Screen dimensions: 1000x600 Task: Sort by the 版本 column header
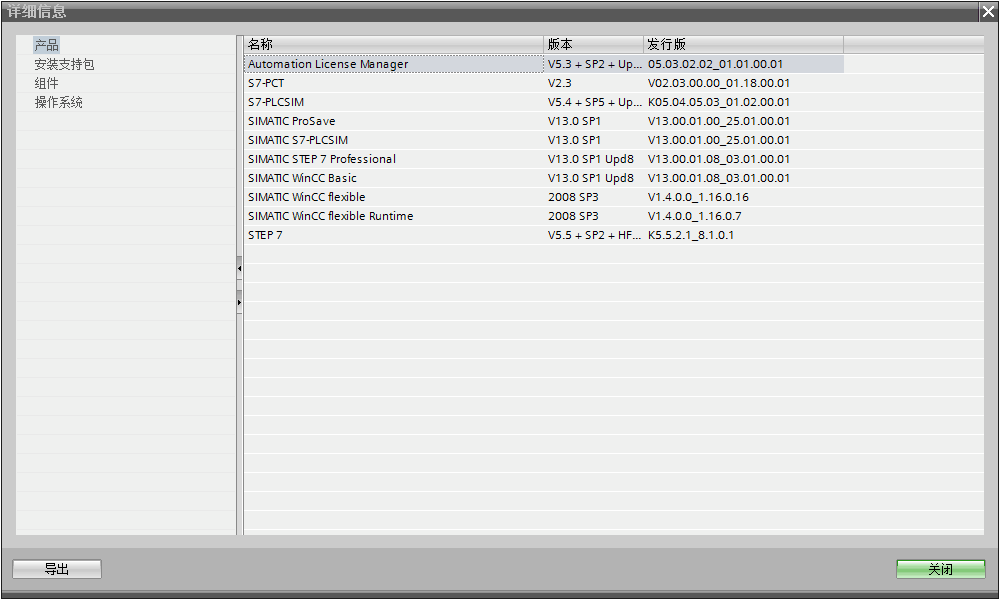[593, 44]
